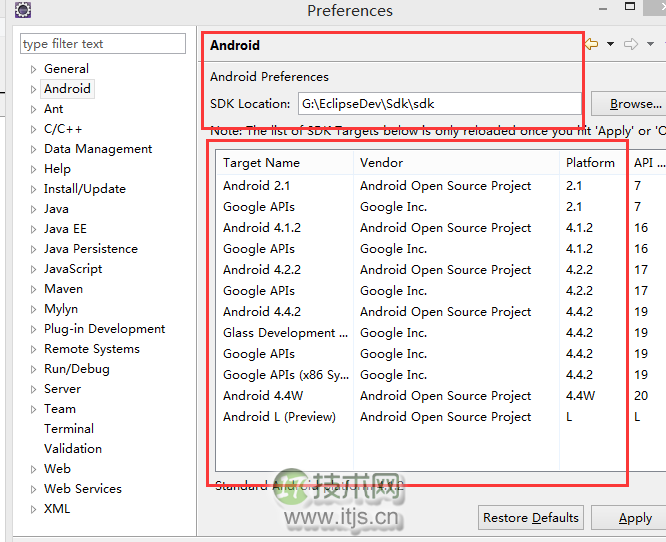
Task: Click the Target Name column header
Action: 285,163
